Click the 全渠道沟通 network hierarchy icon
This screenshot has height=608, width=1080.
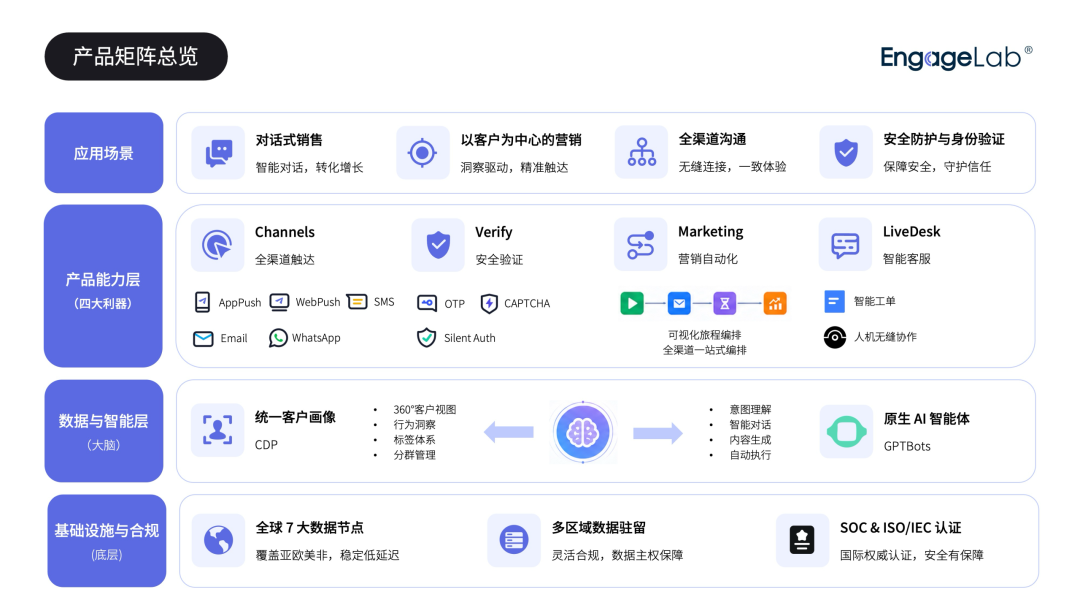pos(641,152)
